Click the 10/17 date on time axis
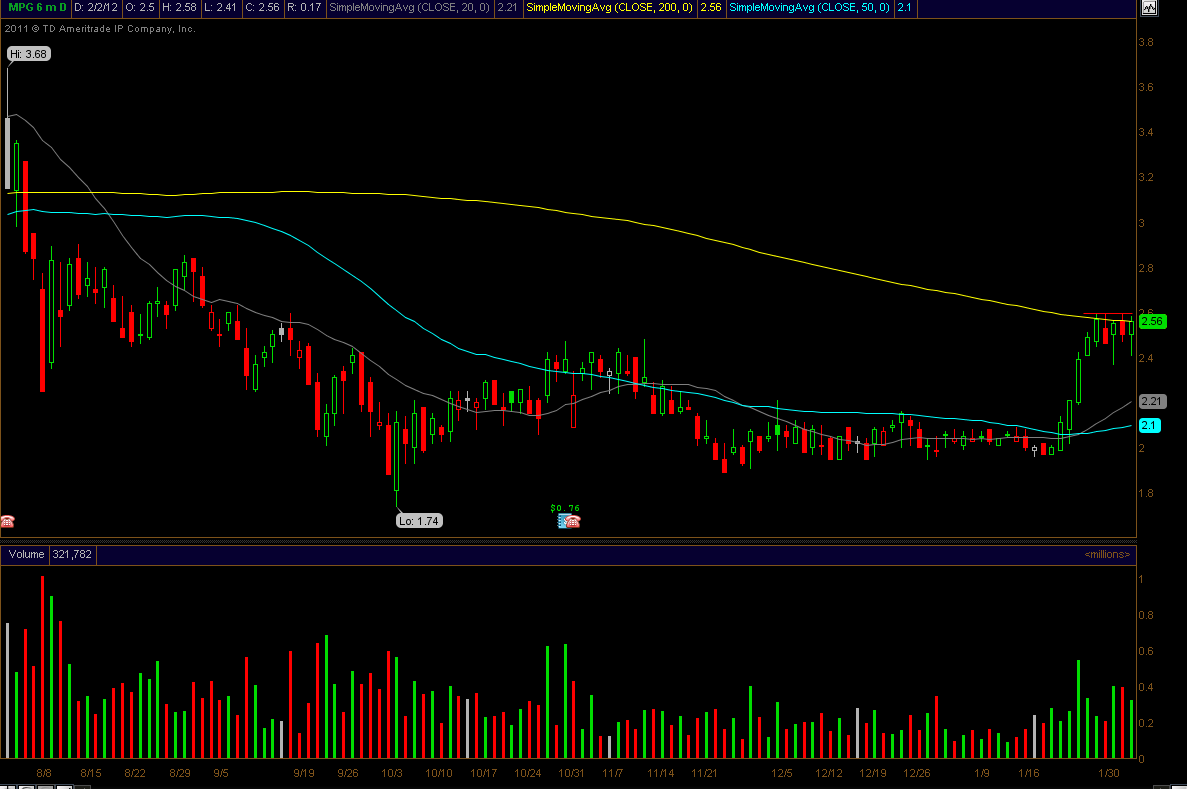This screenshot has width=1187, height=789. pyautogui.click(x=484, y=773)
